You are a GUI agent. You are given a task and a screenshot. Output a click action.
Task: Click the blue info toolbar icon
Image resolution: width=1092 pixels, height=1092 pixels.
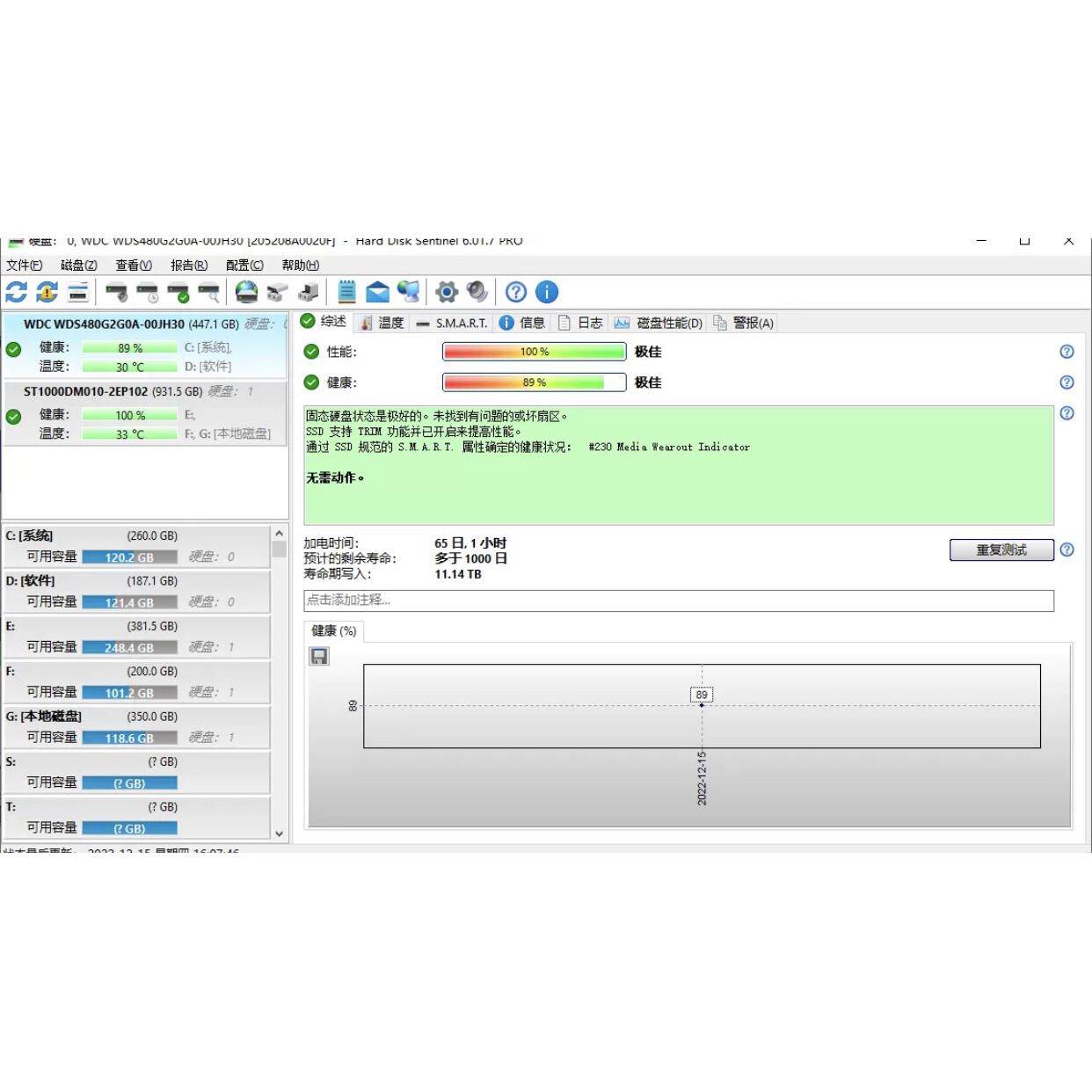click(547, 292)
